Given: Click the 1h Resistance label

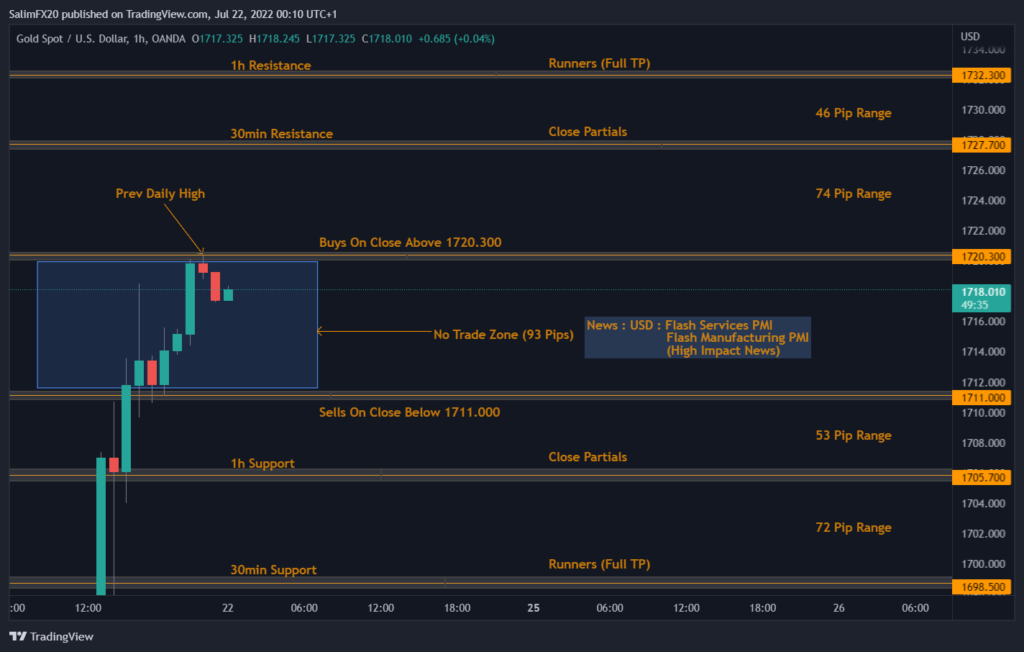Looking at the screenshot, I should pos(270,65).
